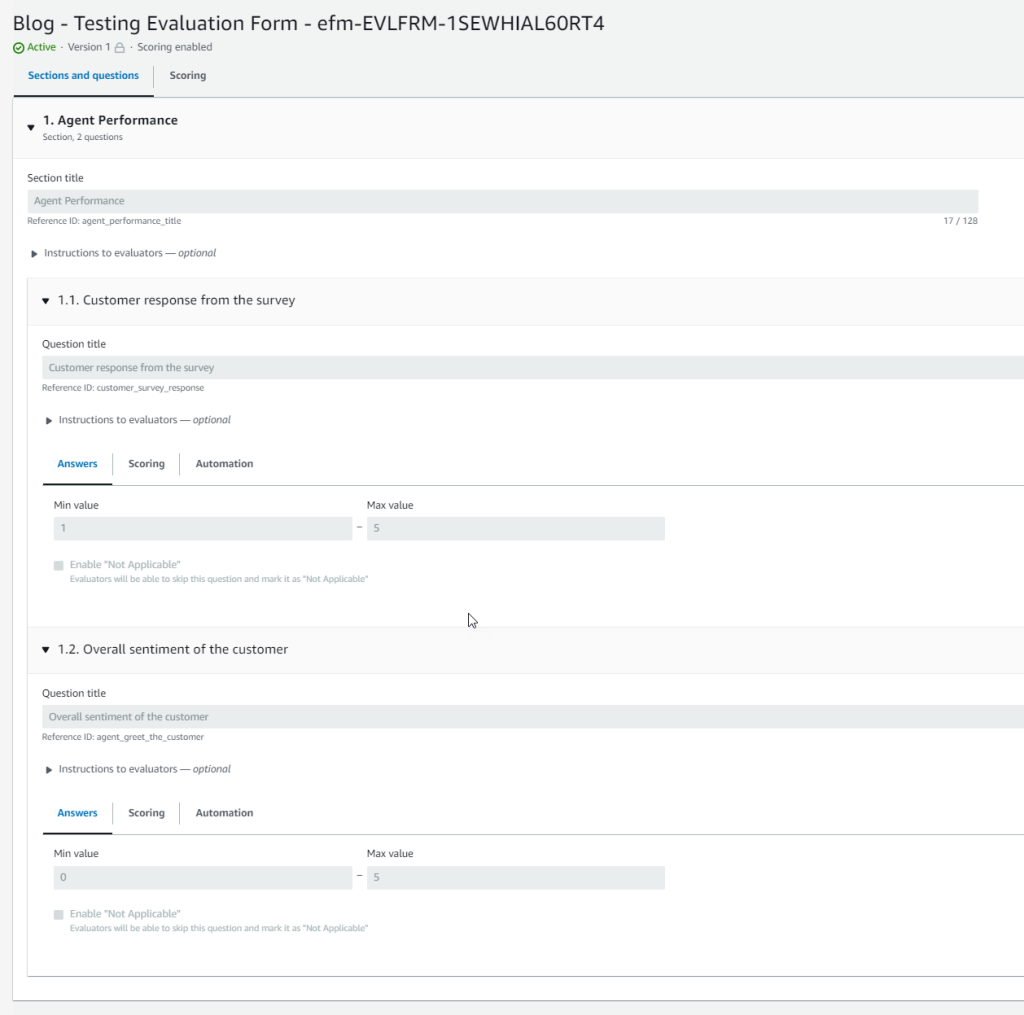
Task: Collapse the Agent Performance section
Action: click(x=29, y=126)
